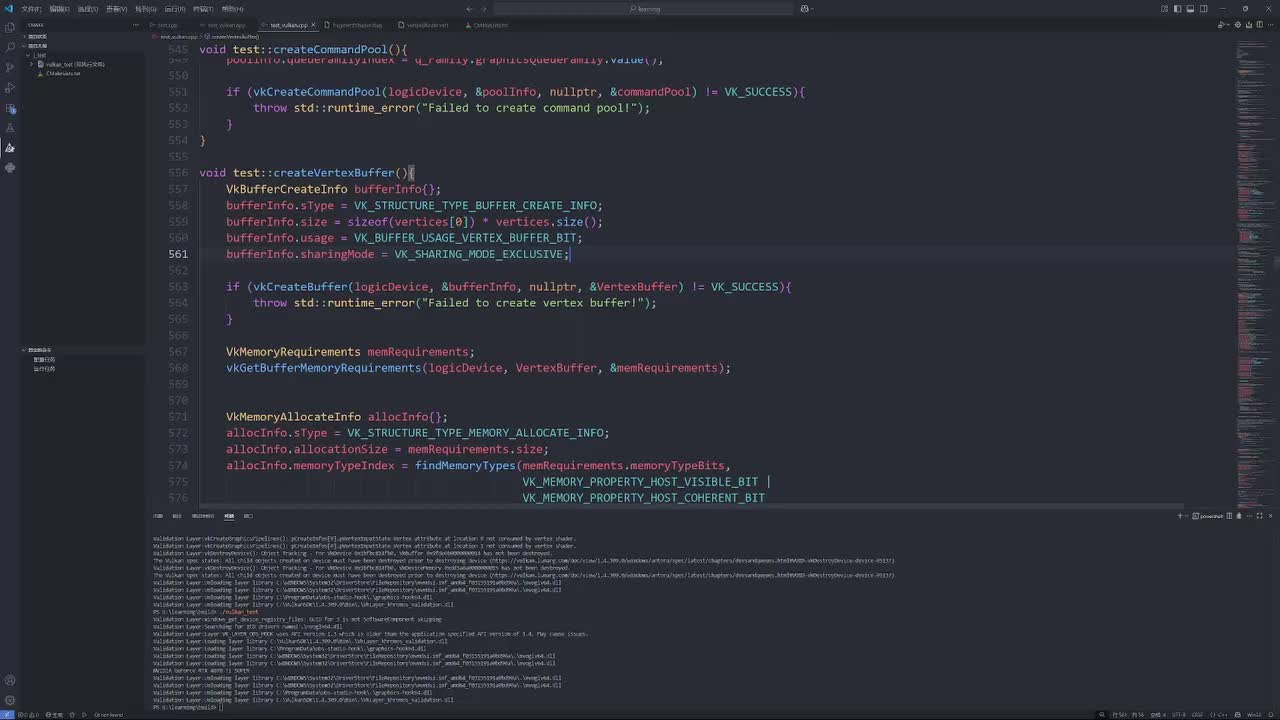Select the CMakeLists.txt item in the CMake sidebar
Screen dimensions: 1280x720
[63, 73]
